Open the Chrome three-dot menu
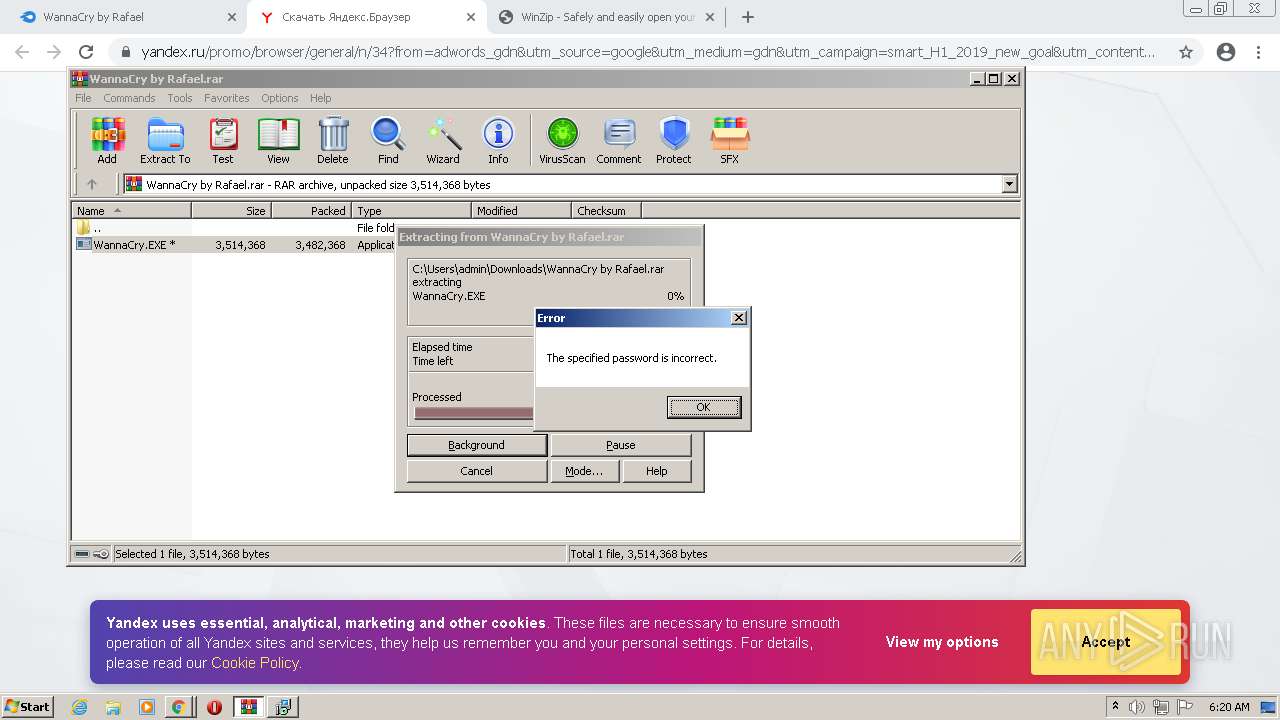Viewport: 1280px width, 720px height. click(x=1258, y=52)
